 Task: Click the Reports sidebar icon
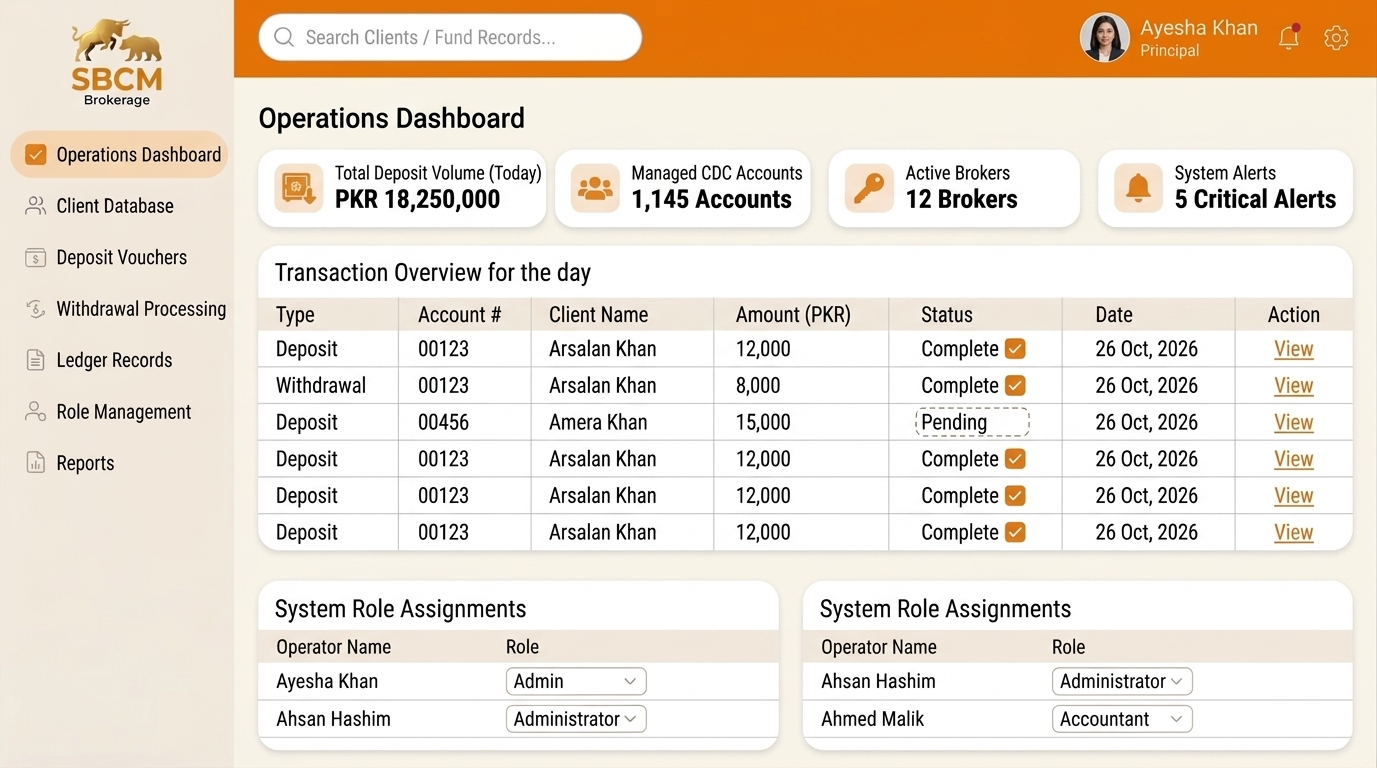pos(35,462)
